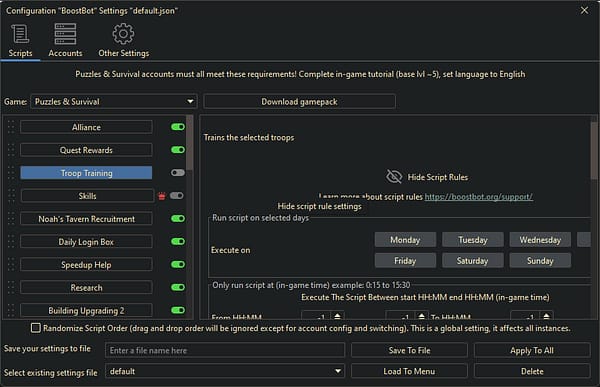The width and height of the screenshot is (600, 387).
Task: Close the Configuration window
Action: coord(584,10)
